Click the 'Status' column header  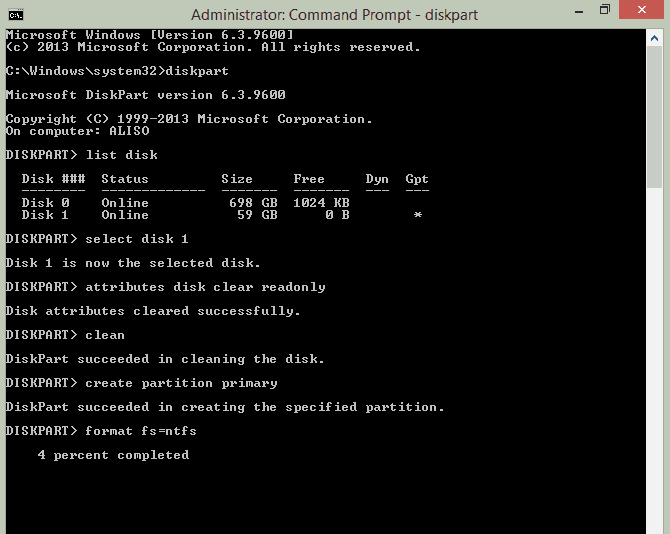[x=125, y=179]
